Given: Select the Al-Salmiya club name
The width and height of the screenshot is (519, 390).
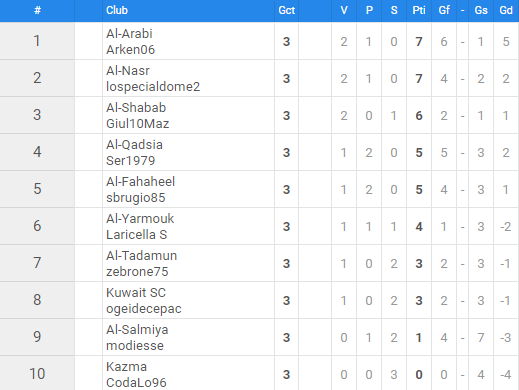Looking at the screenshot, I should [137, 330].
